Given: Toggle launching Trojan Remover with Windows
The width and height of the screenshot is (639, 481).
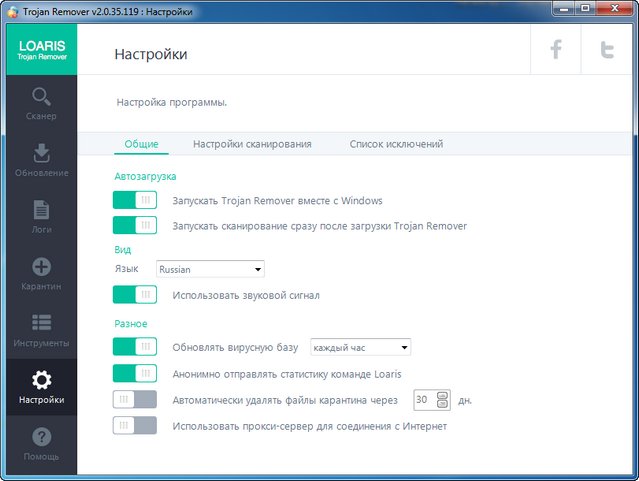Looking at the screenshot, I should (135, 200).
